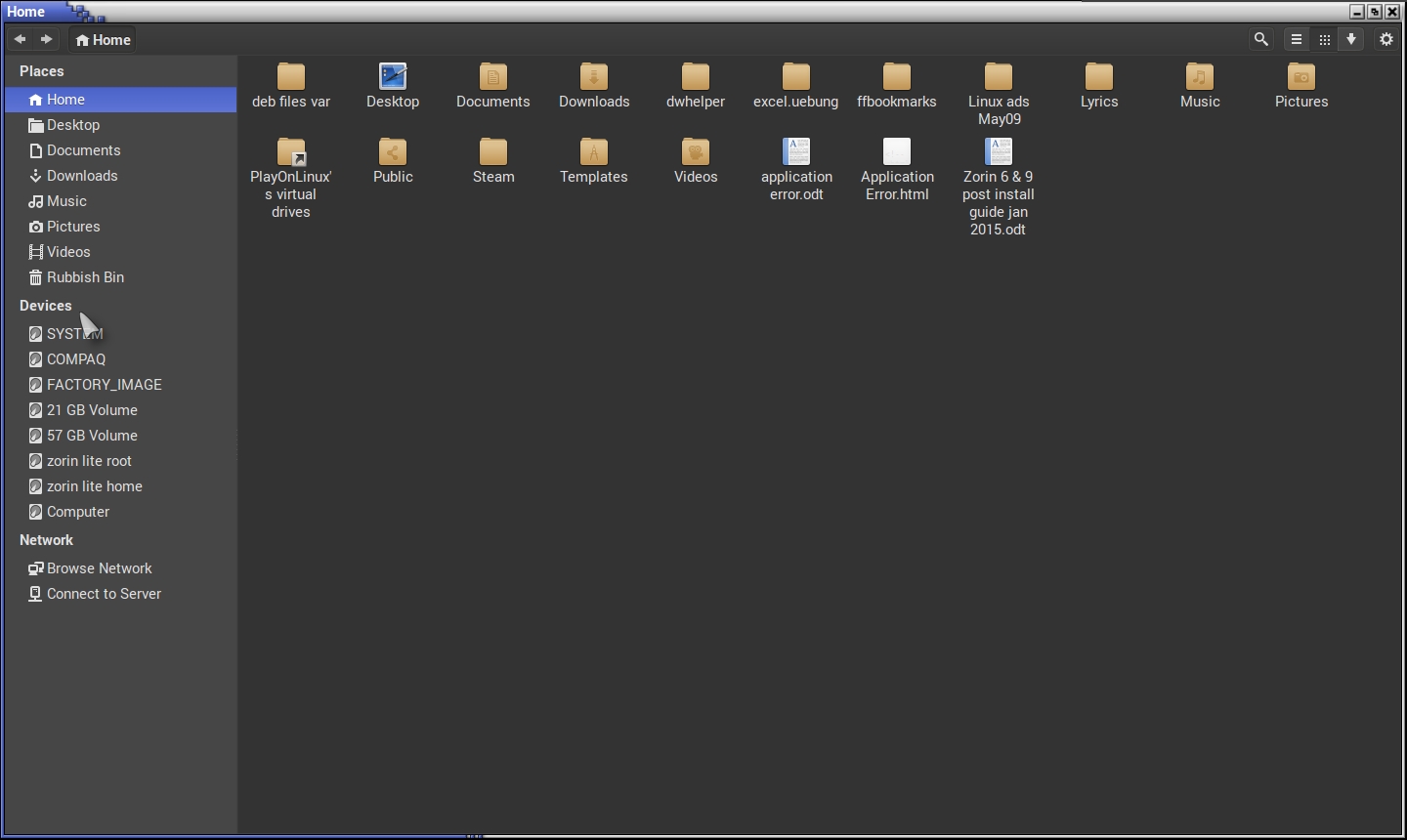Click the search magnifier icon in toolbar
This screenshot has height=840, width=1407.
1261,39
